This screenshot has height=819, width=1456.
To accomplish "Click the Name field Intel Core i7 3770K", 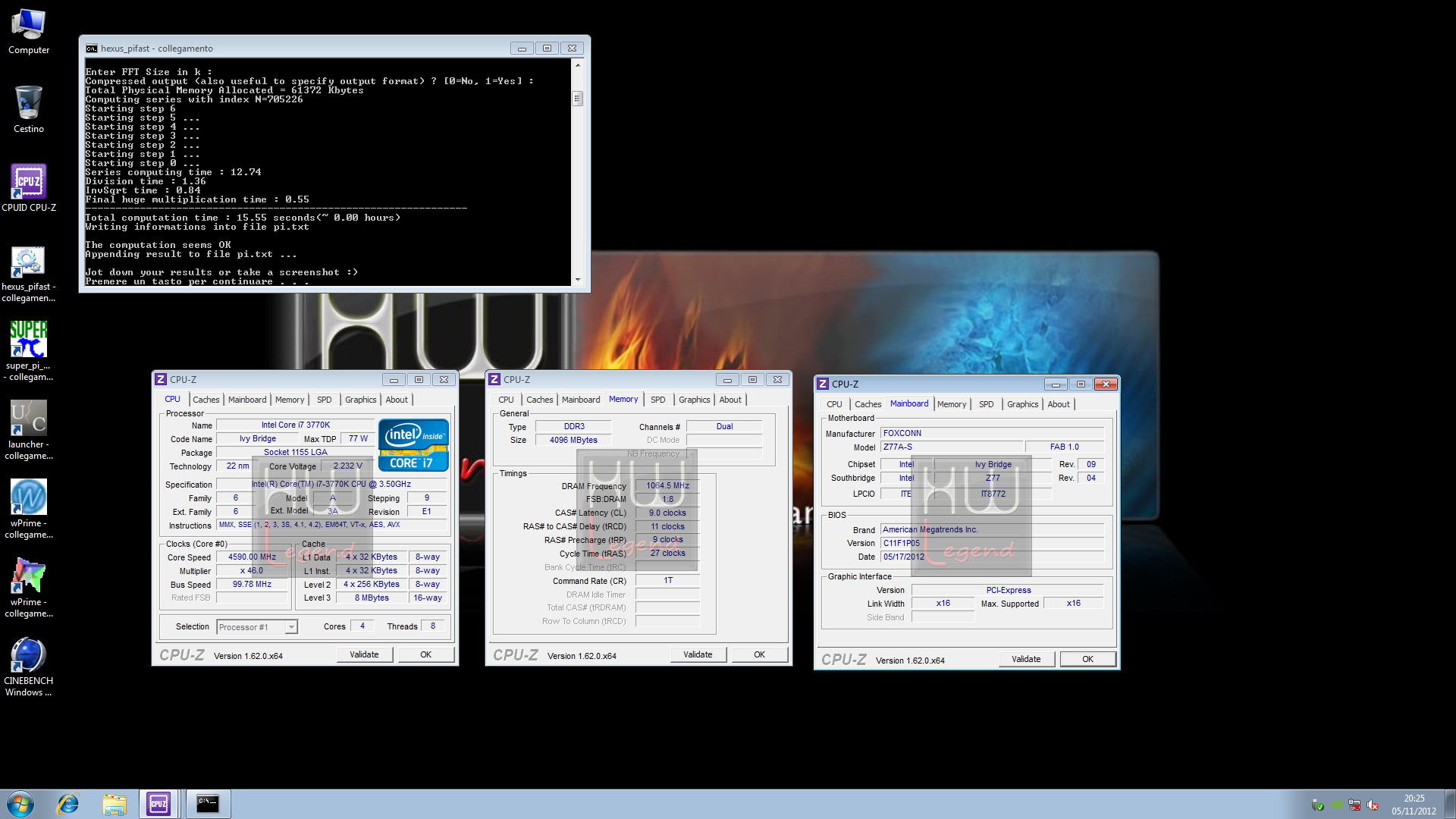I will pos(296,425).
